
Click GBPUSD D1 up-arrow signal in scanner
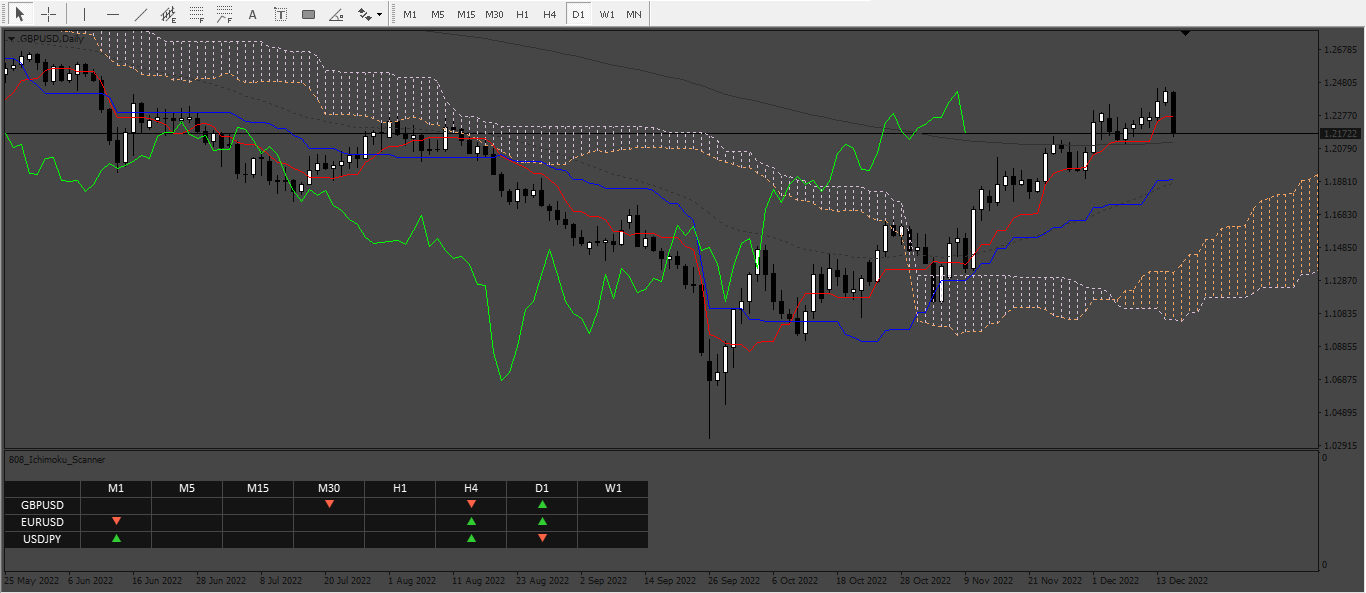(x=542, y=505)
